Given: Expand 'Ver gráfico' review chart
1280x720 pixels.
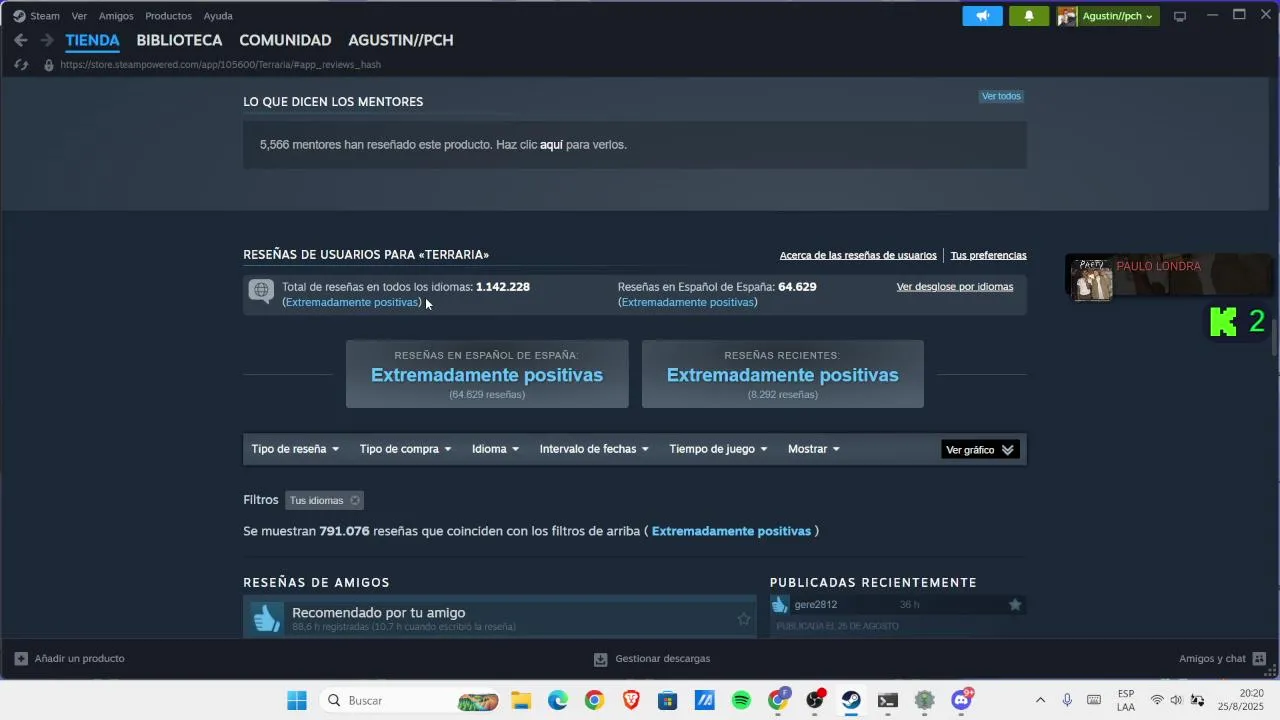Looking at the screenshot, I should click(980, 450).
